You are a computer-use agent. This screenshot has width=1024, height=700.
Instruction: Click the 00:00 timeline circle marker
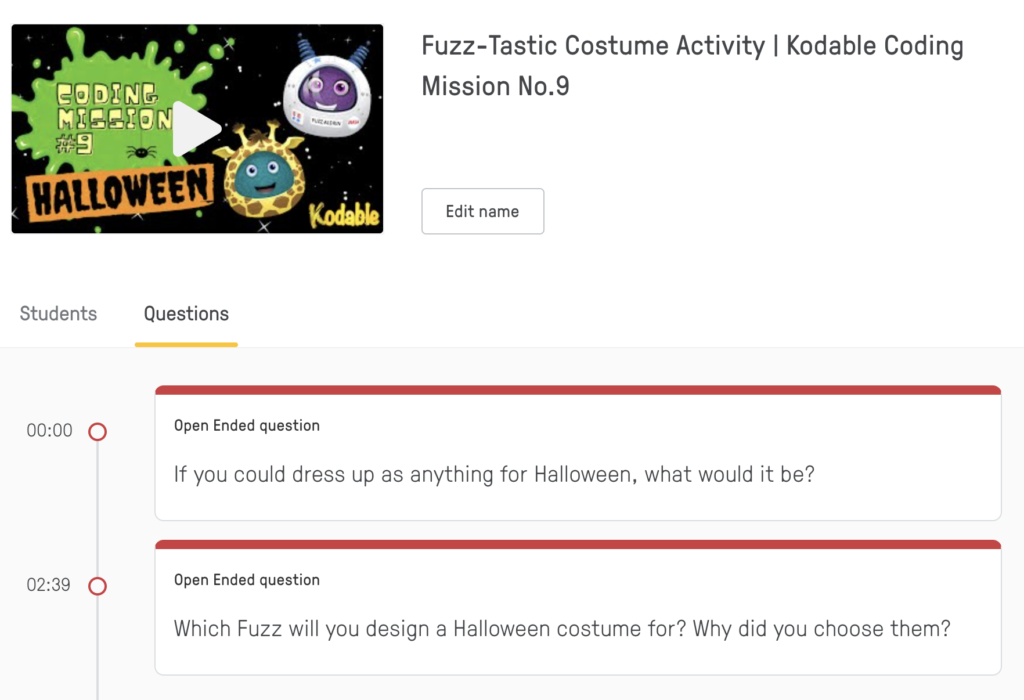click(x=97, y=432)
